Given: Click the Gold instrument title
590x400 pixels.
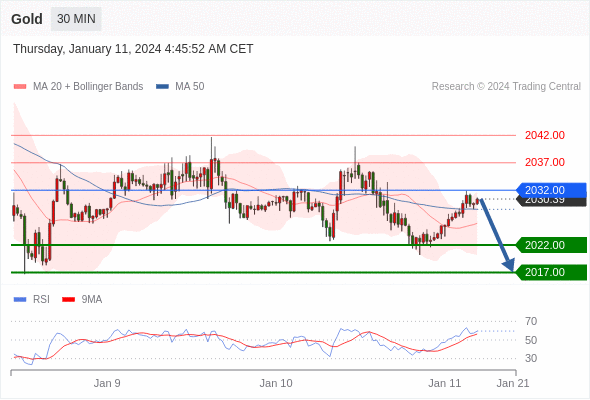Looking at the screenshot, I should (27, 19).
